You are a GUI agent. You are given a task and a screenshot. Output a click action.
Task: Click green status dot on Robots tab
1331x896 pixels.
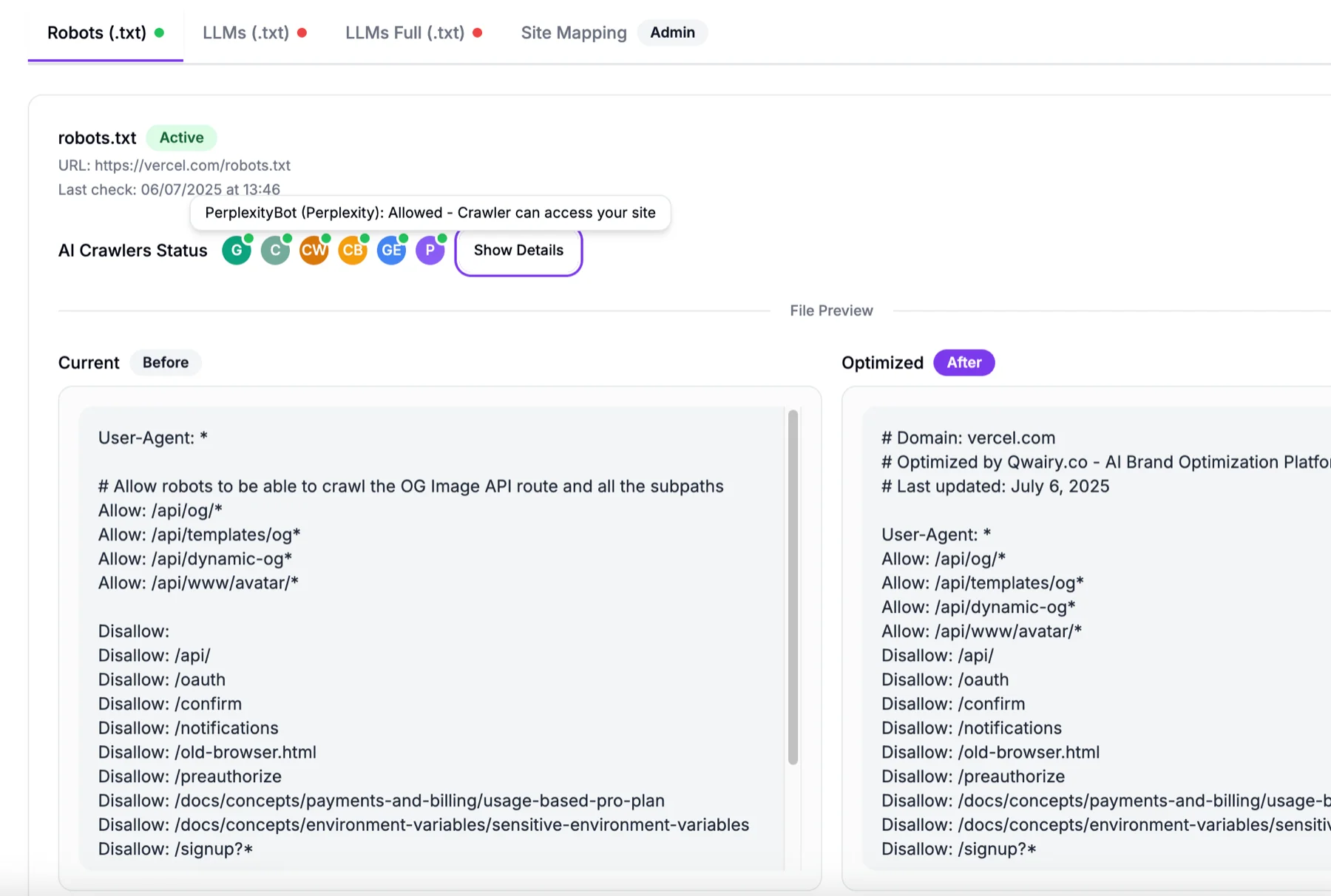tap(159, 33)
